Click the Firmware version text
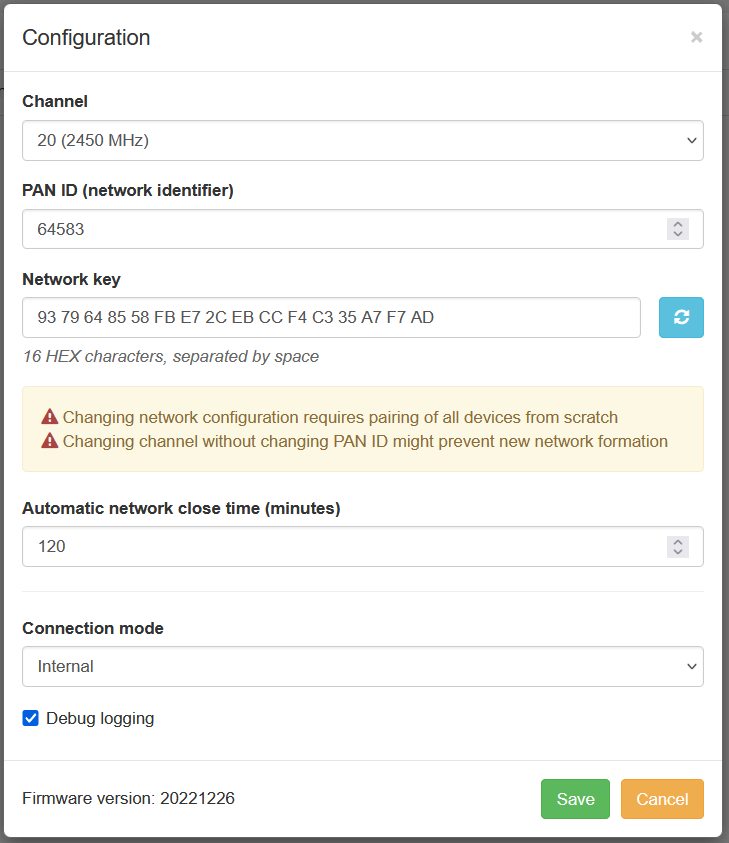 (128, 798)
